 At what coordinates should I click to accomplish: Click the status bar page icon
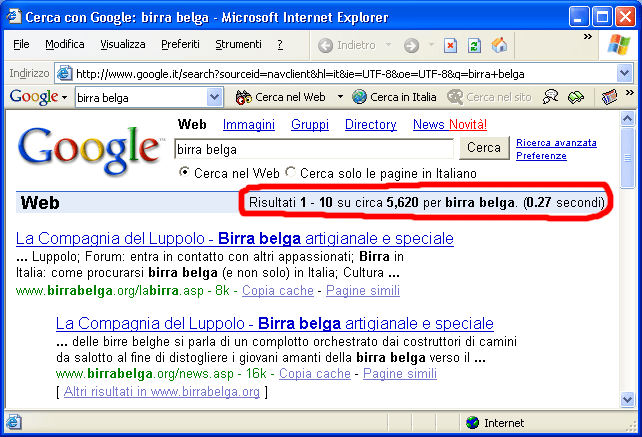click(14, 422)
